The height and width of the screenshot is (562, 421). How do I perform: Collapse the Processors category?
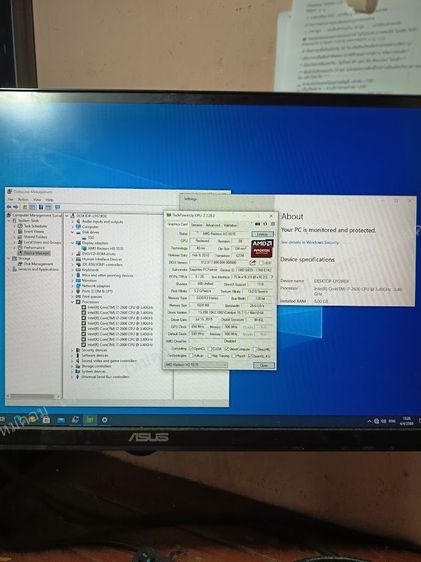[x=73, y=302]
